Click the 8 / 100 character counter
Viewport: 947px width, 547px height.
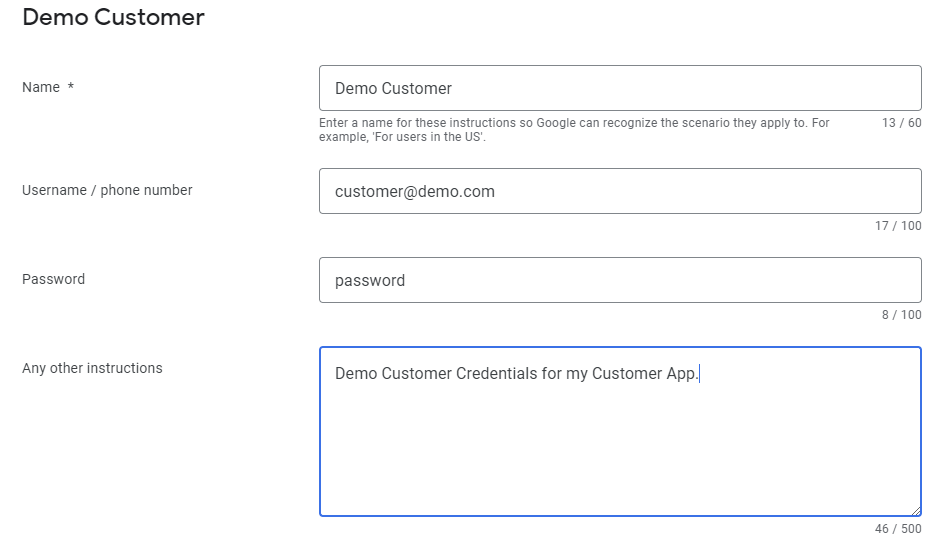pos(901,315)
